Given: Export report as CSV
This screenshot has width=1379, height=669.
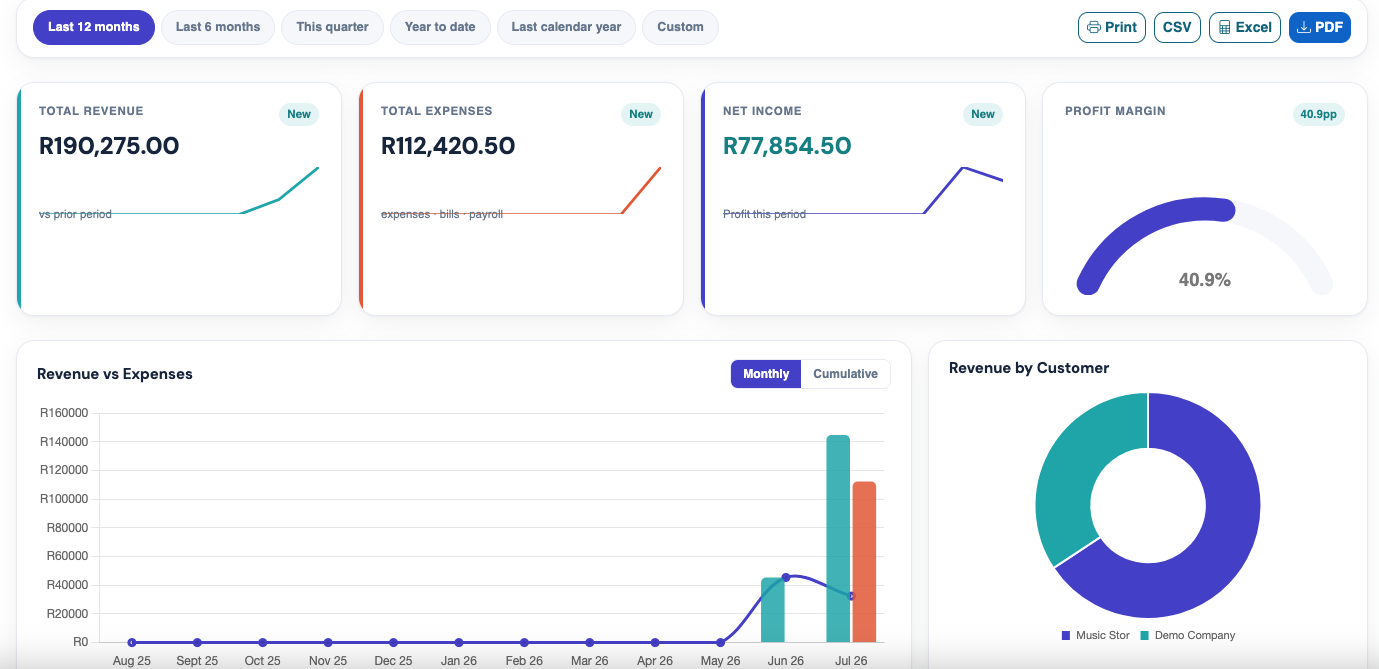Looking at the screenshot, I should point(1177,27).
